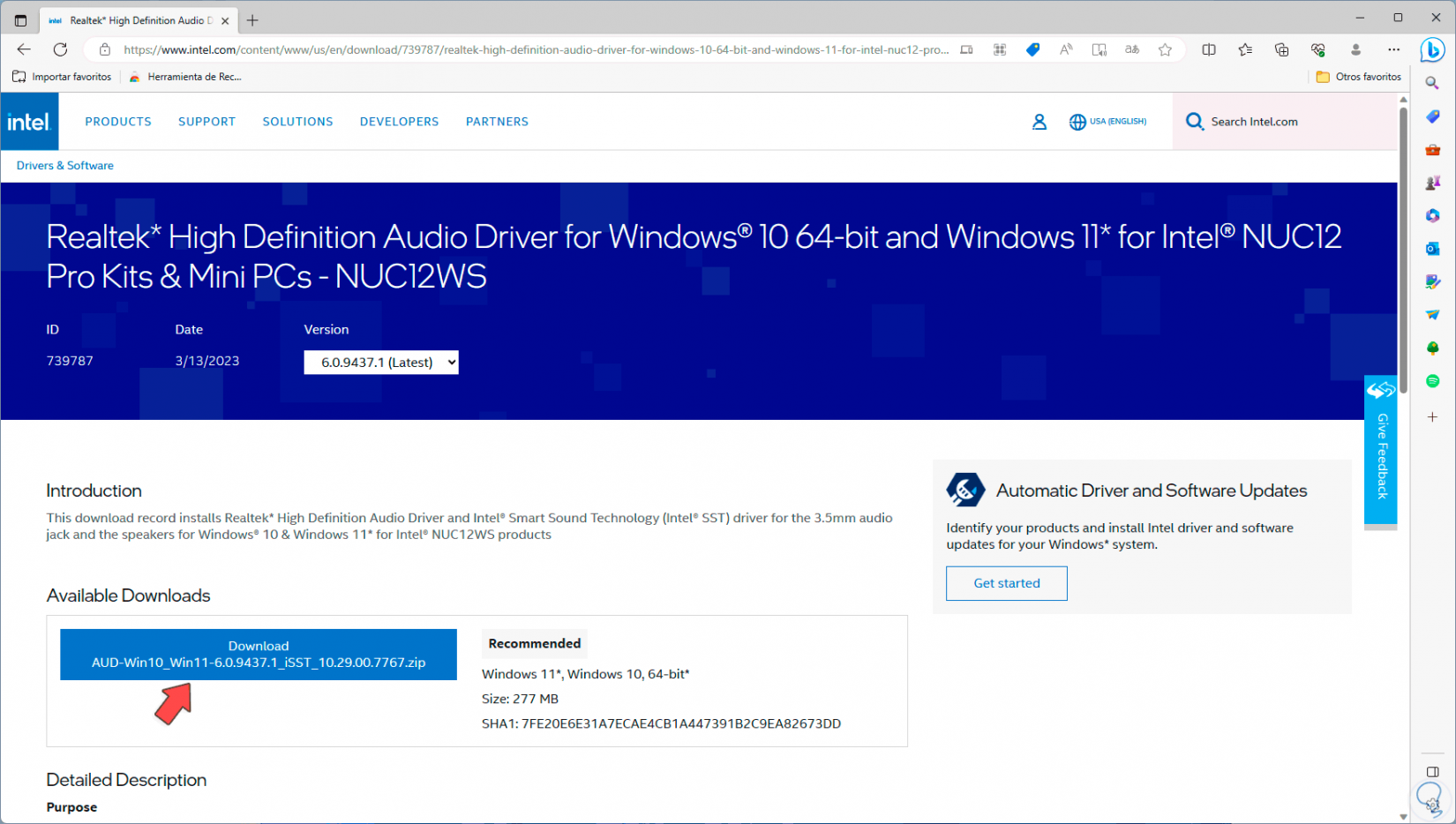Click the Search Intel.com field

pos(1285,122)
